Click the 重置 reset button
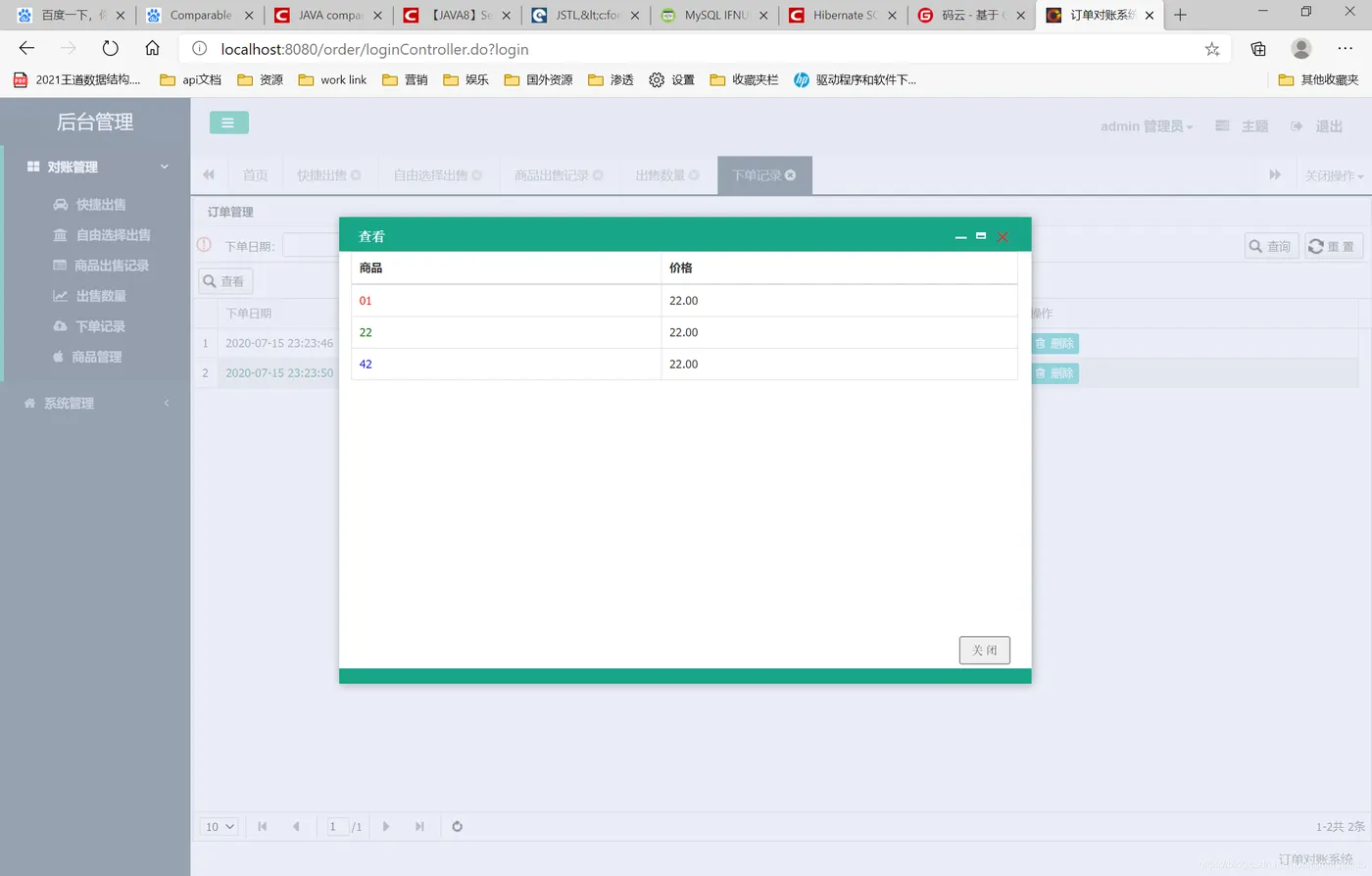 [1334, 246]
